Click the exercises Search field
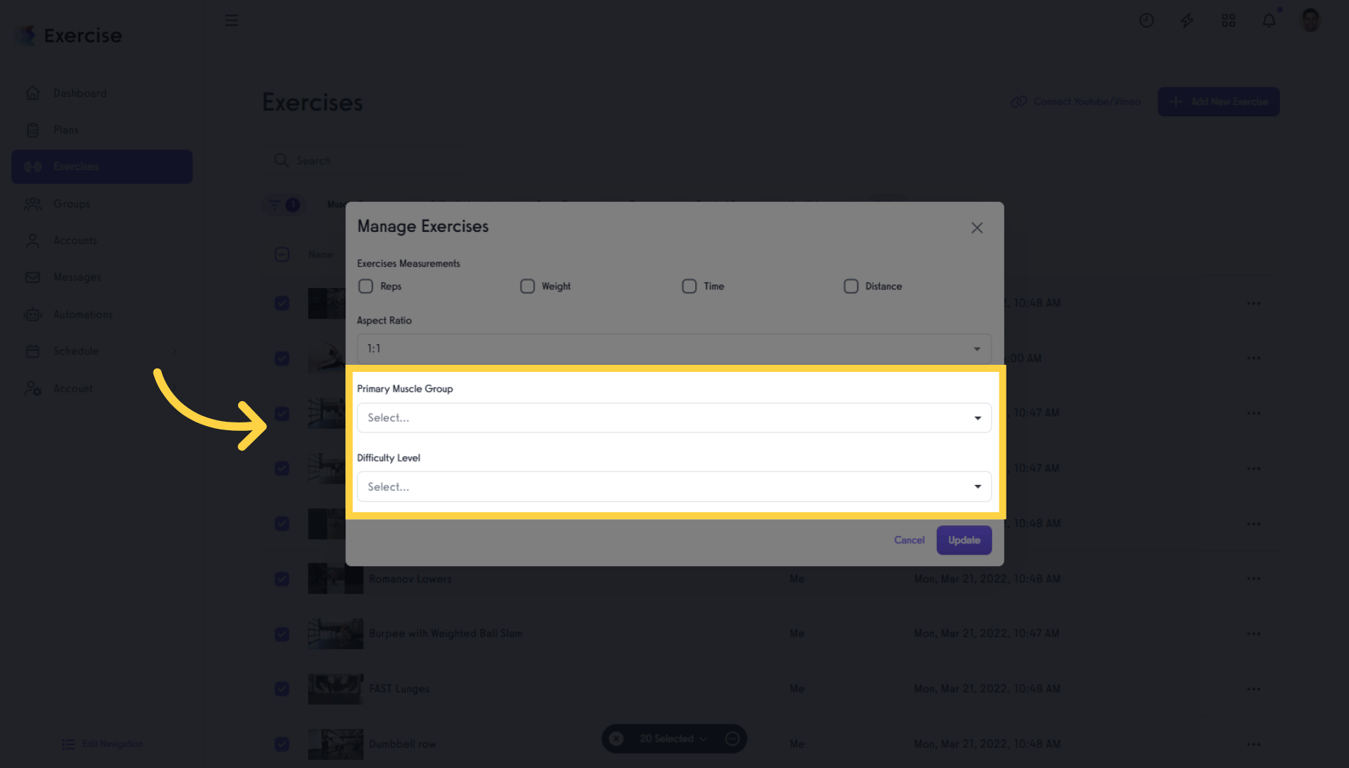 click(x=400, y=160)
